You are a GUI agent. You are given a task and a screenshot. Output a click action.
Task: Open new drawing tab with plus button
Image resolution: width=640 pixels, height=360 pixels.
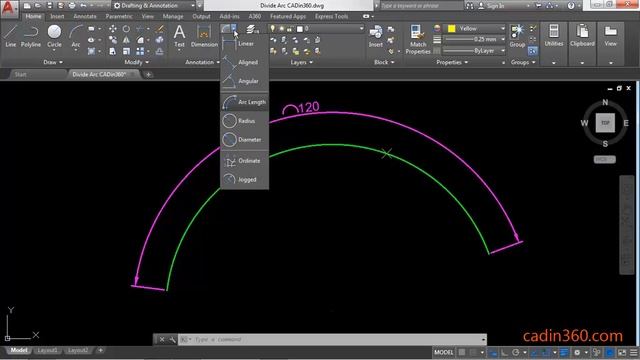[149, 74]
